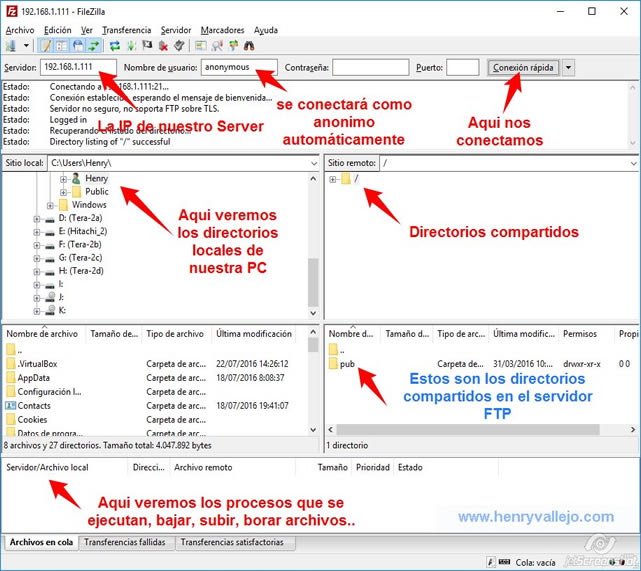Viewport: 641px width, 571px height.
Task: Open the Ver menu
Action: pyautogui.click(x=86, y=30)
